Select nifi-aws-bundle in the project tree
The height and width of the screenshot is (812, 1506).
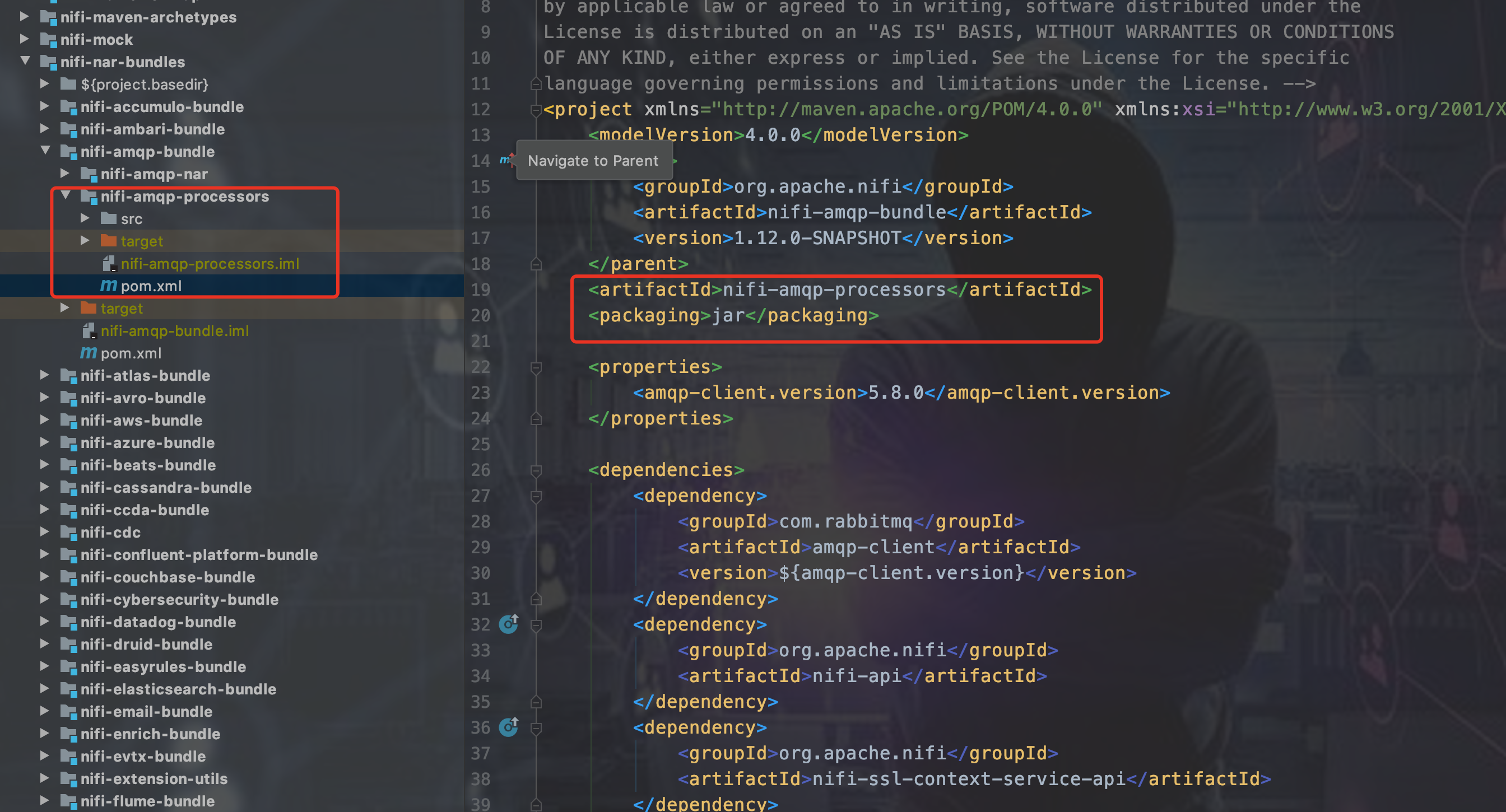(x=142, y=420)
